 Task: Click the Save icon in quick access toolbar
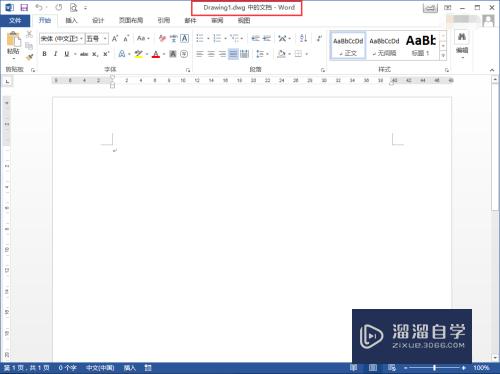(x=24, y=7)
